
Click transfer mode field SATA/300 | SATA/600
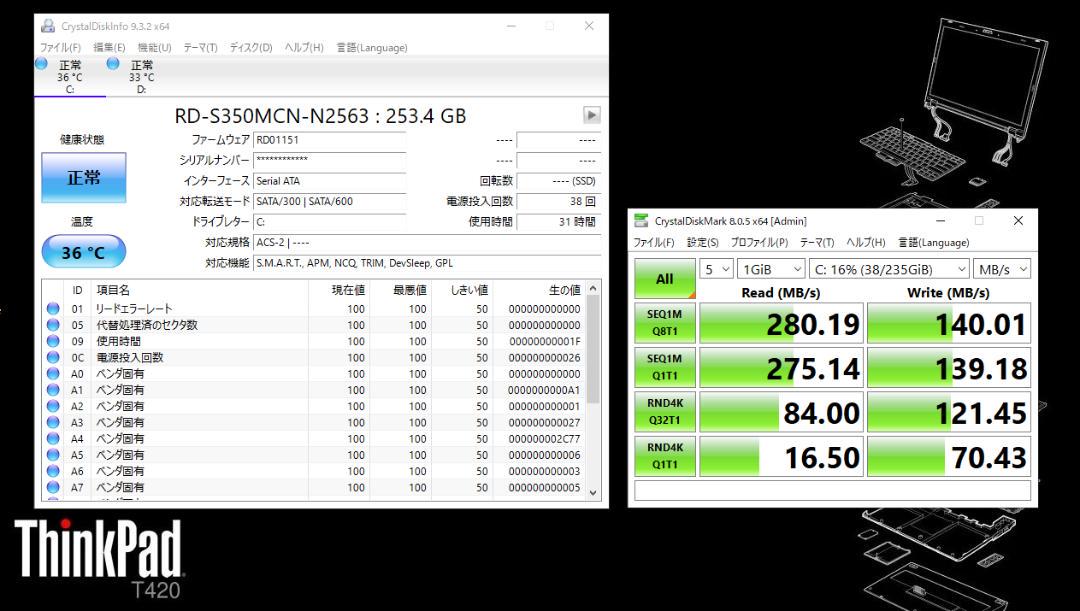[330, 201]
